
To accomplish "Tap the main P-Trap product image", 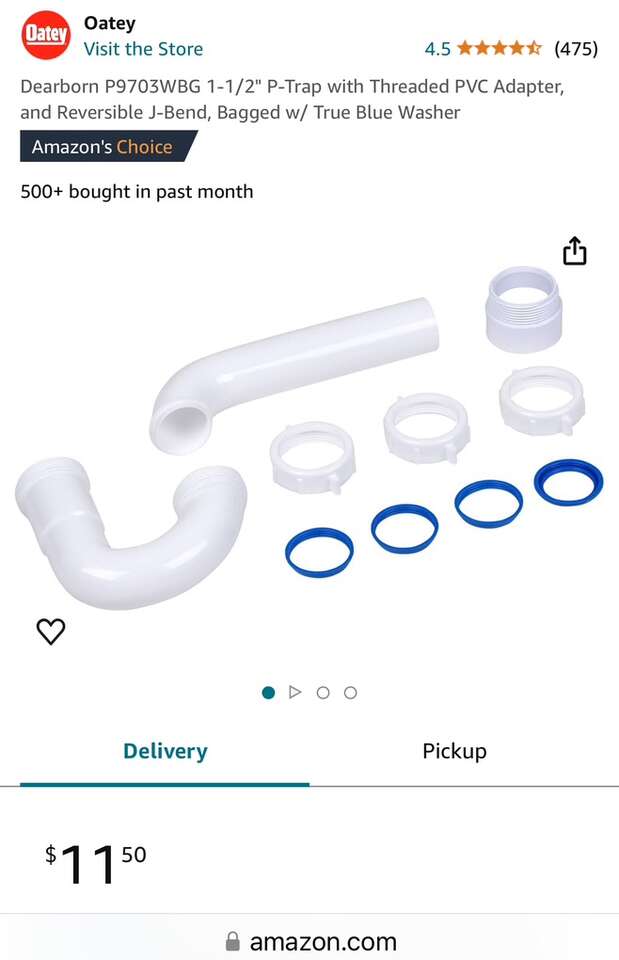I will pyautogui.click(x=309, y=438).
